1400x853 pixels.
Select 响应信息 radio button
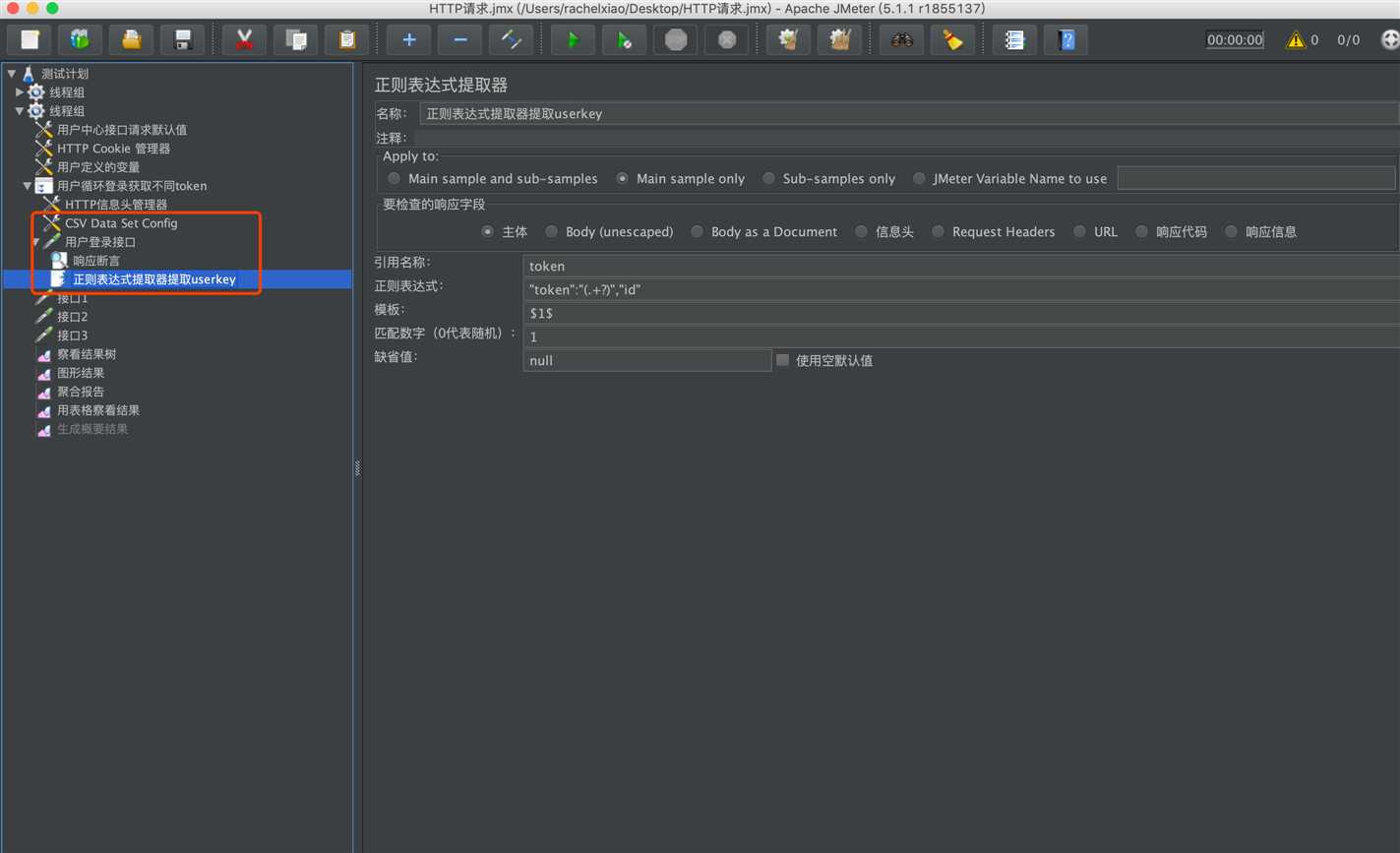(1232, 231)
